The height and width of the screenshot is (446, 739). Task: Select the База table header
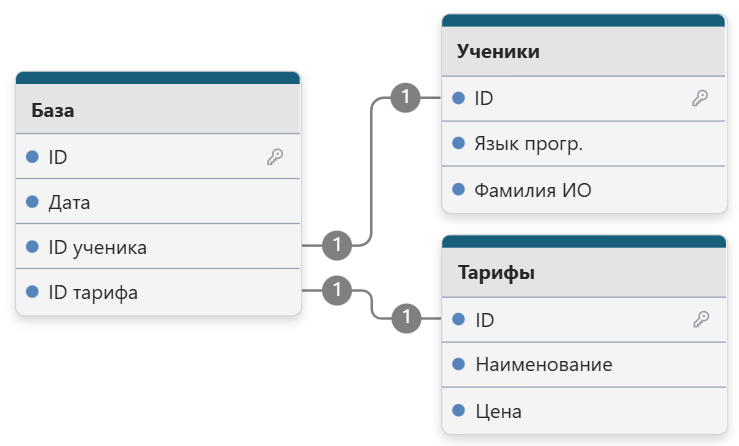[158, 109]
